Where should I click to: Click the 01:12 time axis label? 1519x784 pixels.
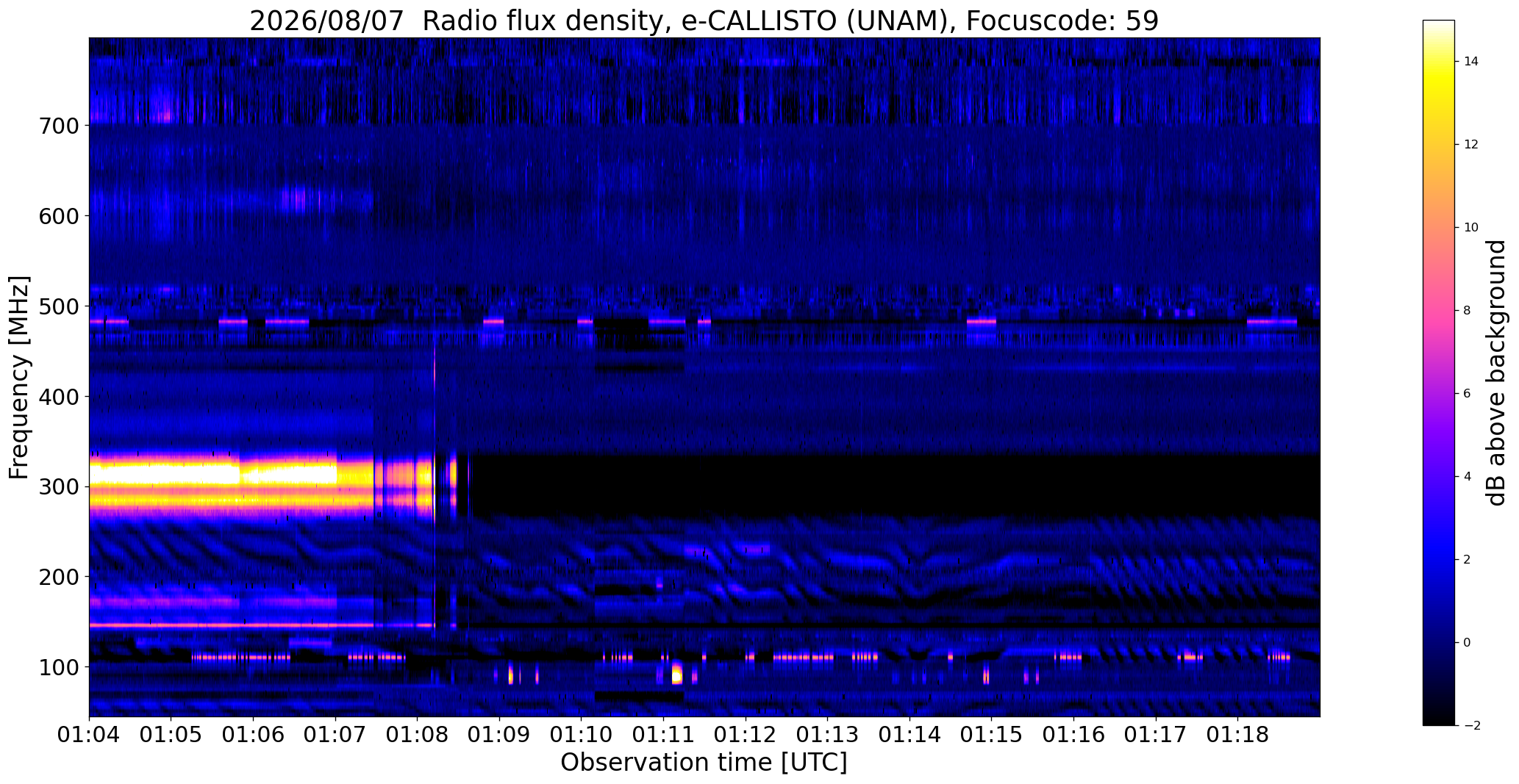pyautogui.click(x=746, y=735)
